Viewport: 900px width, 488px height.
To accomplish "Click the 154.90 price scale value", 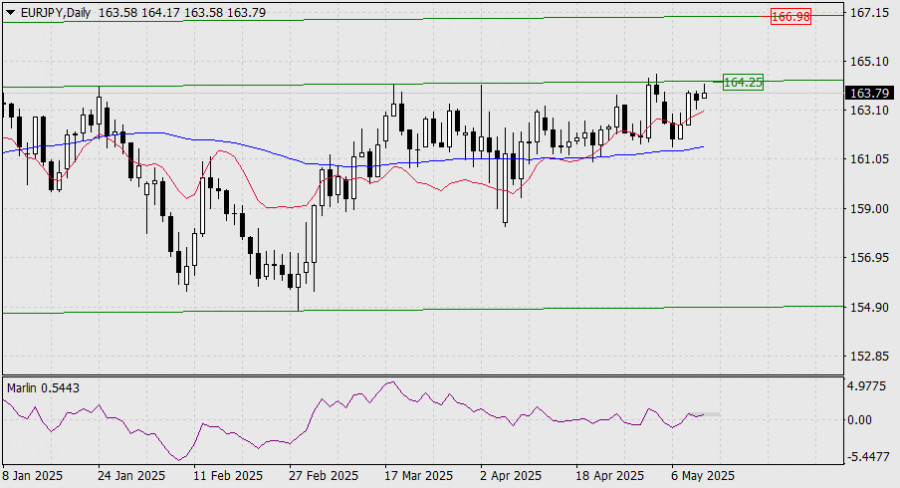I will [869, 307].
